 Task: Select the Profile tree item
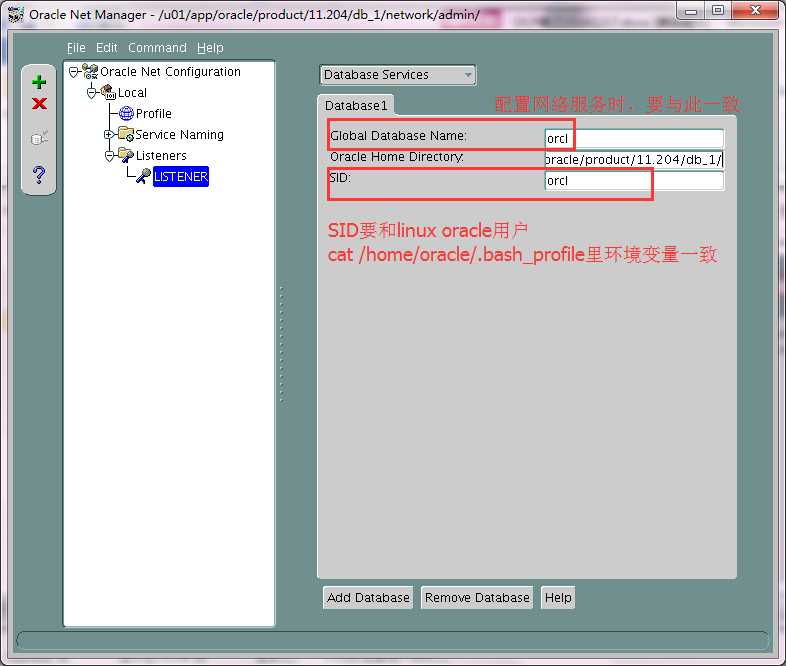click(x=153, y=114)
